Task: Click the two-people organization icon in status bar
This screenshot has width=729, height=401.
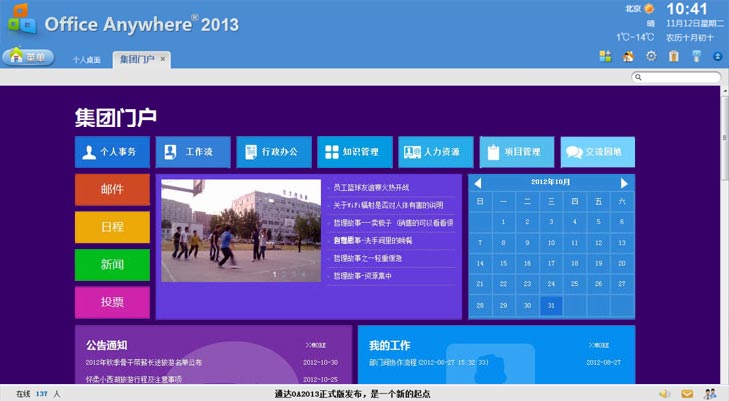Action: click(710, 394)
